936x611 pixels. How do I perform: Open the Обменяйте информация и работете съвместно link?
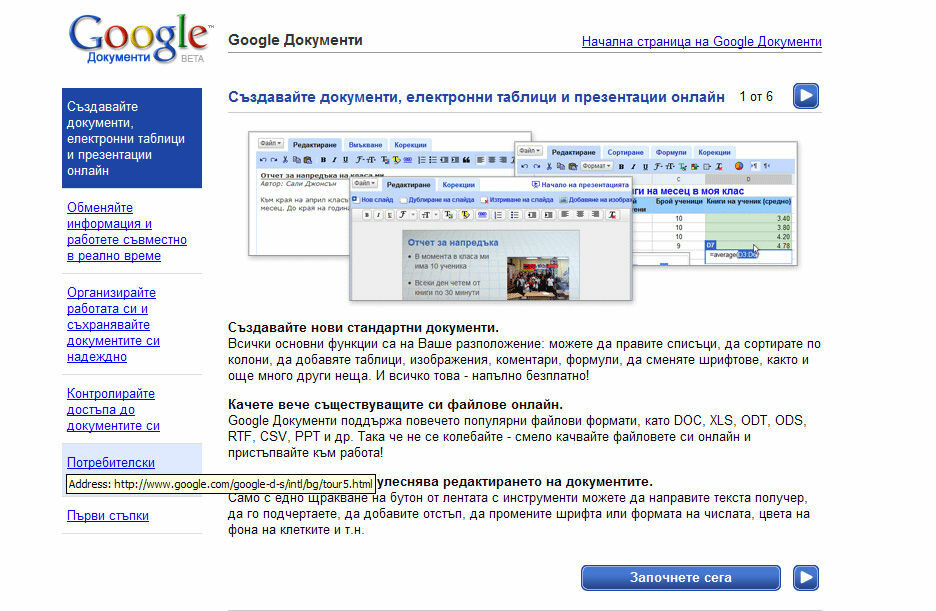pos(127,232)
